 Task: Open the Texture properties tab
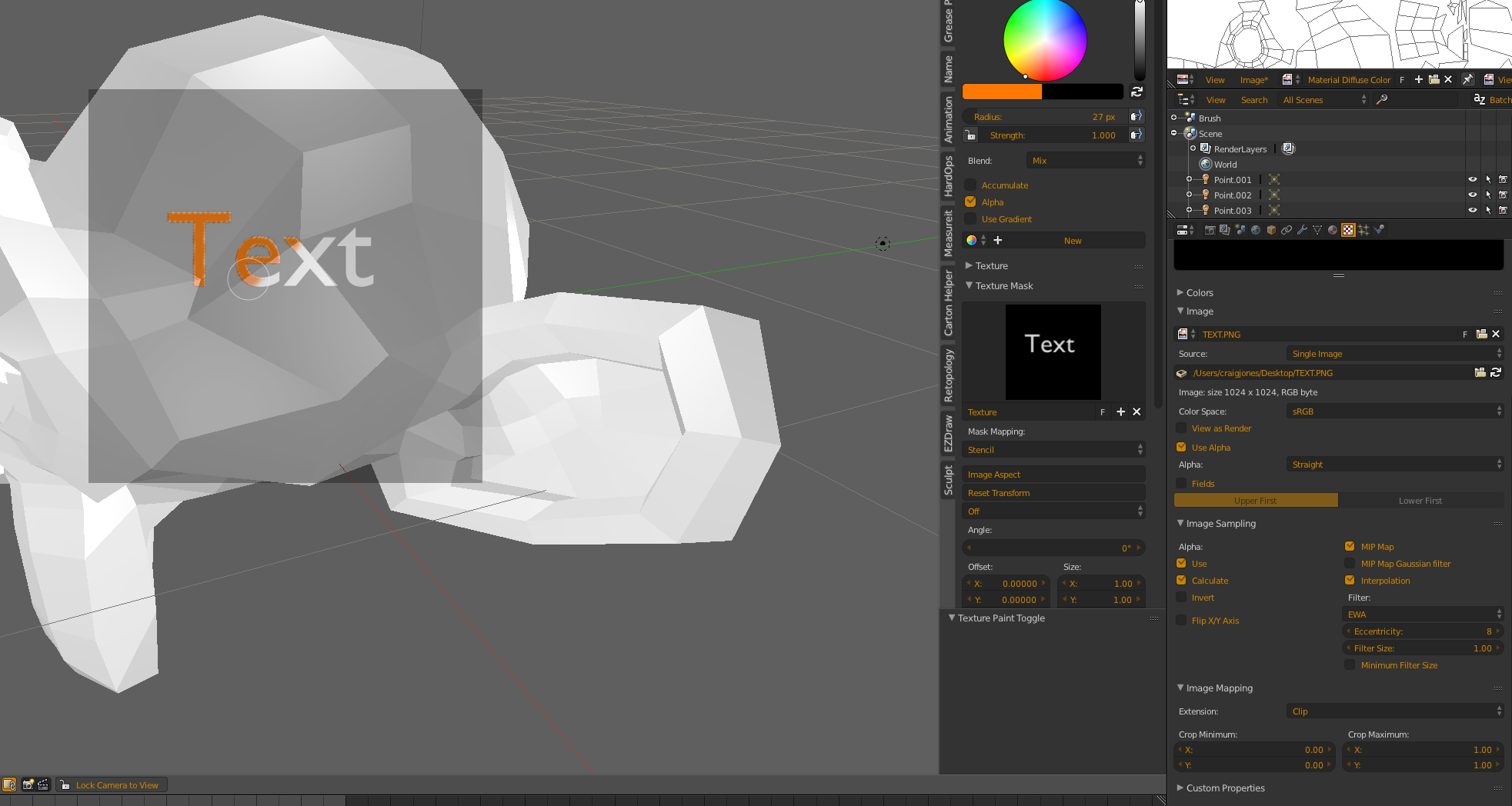1348,230
